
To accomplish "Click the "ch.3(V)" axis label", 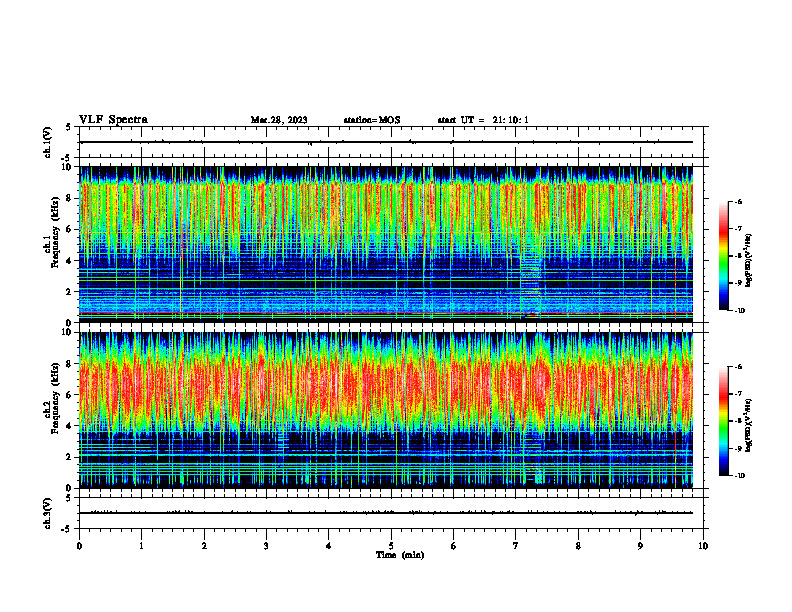I will [48, 513].
